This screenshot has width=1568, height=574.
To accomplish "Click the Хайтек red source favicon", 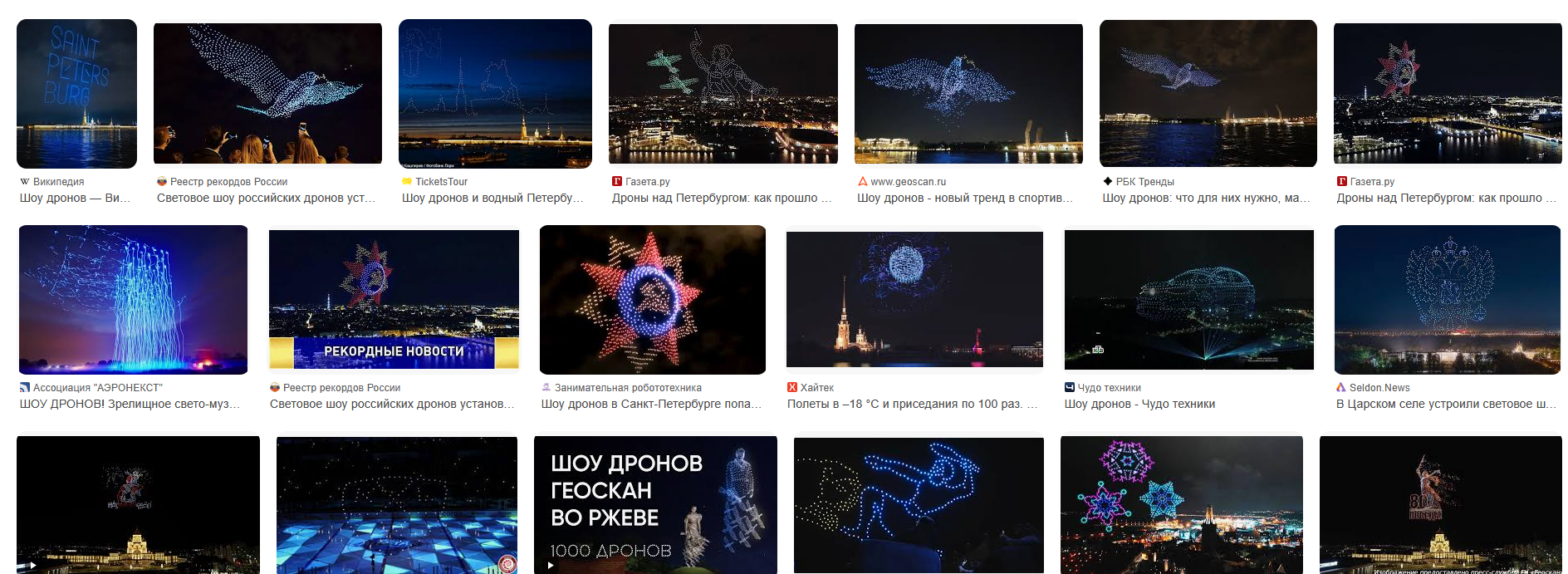I will 792,388.
